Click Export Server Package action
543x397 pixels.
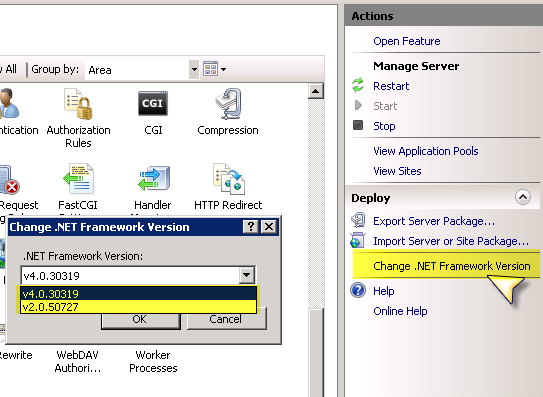coord(434,221)
